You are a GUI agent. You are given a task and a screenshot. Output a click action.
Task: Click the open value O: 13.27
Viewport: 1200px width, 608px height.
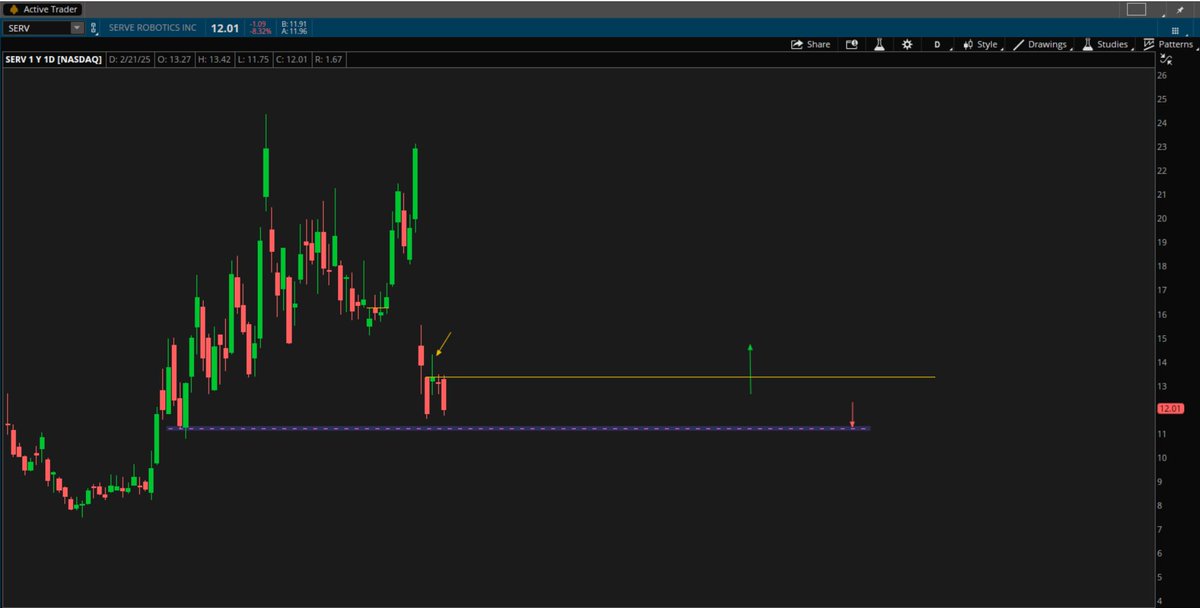click(x=174, y=62)
